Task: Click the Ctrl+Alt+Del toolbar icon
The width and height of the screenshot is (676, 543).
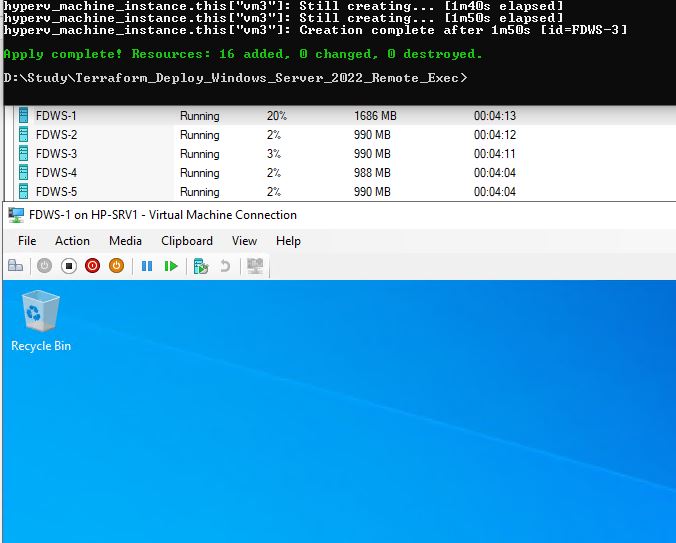Action: click(x=16, y=266)
